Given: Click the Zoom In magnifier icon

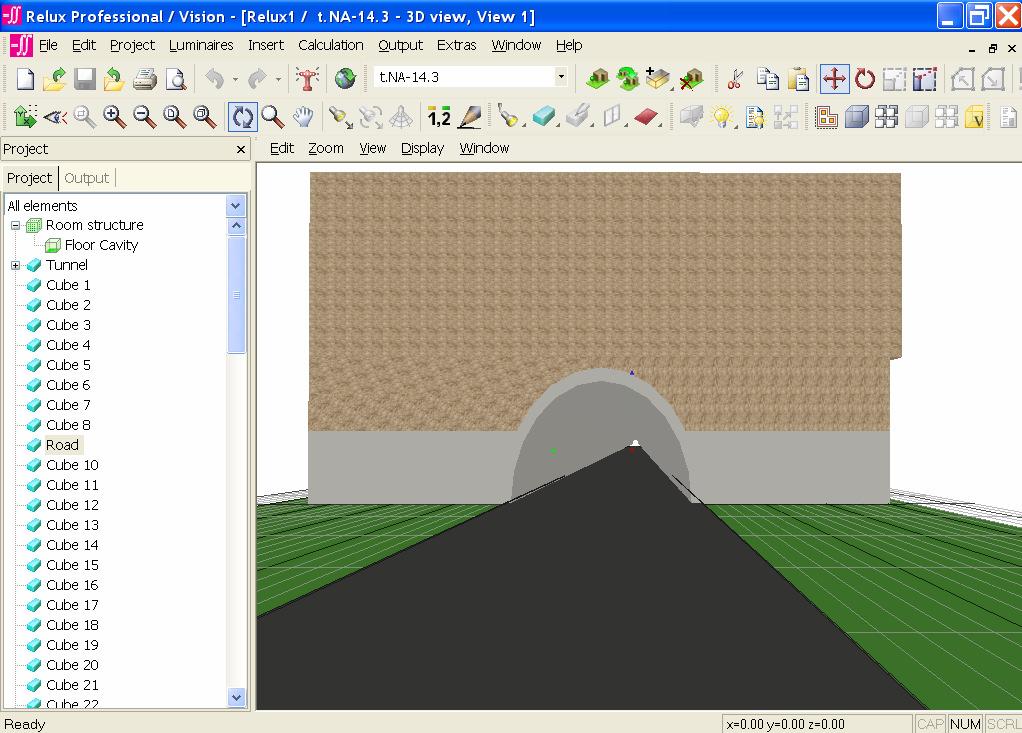Looking at the screenshot, I should [x=114, y=117].
